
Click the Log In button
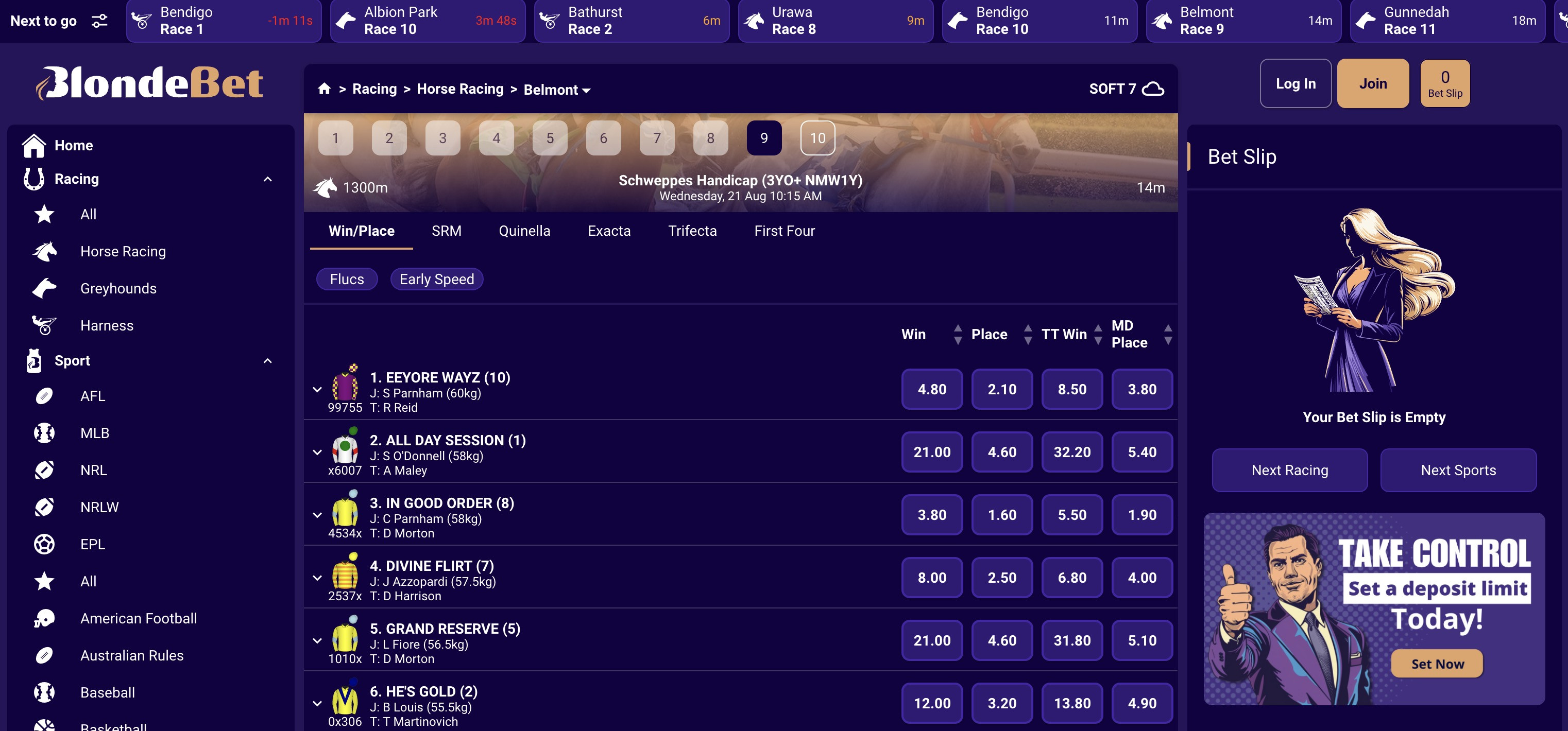click(1296, 83)
